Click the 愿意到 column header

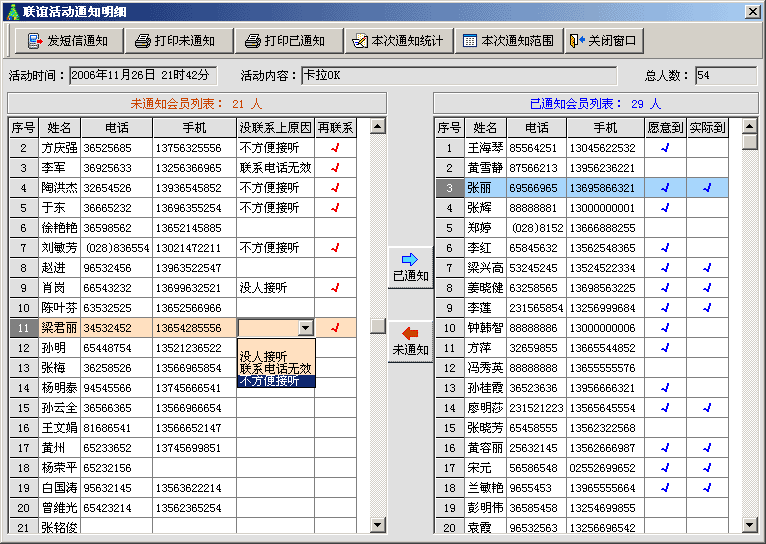tap(665, 128)
